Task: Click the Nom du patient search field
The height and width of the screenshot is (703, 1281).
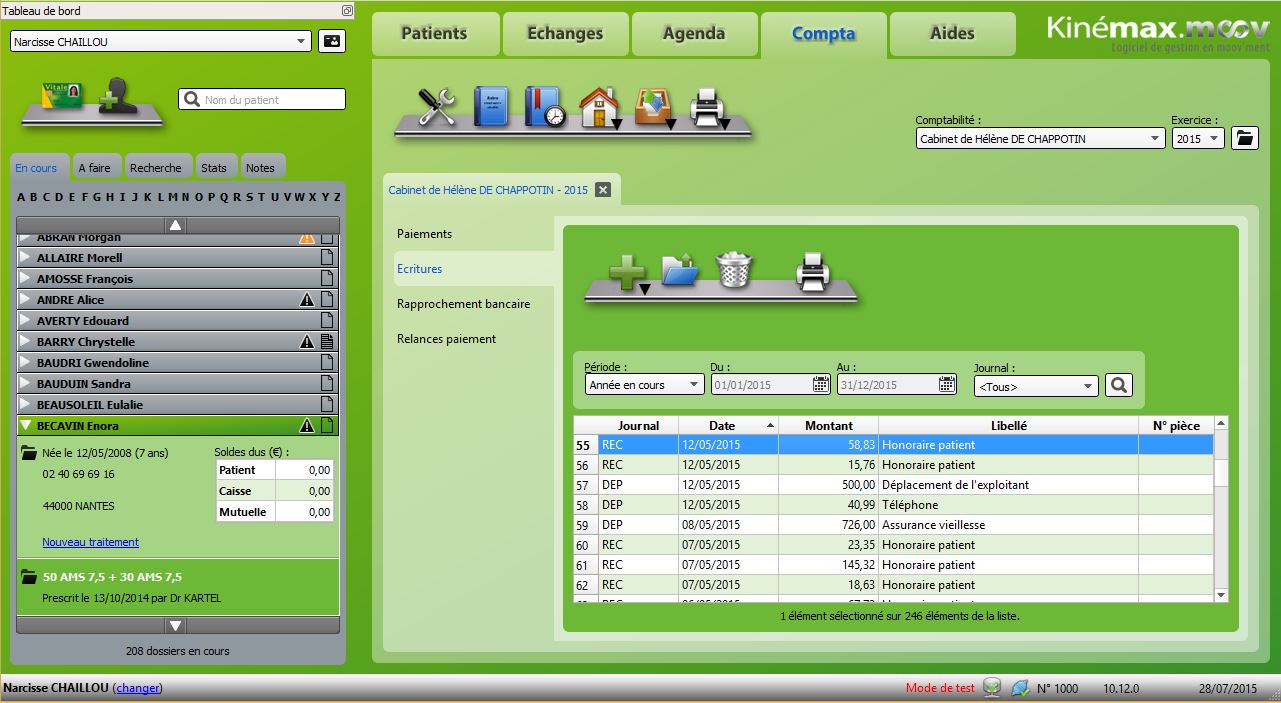Action: pos(262,99)
